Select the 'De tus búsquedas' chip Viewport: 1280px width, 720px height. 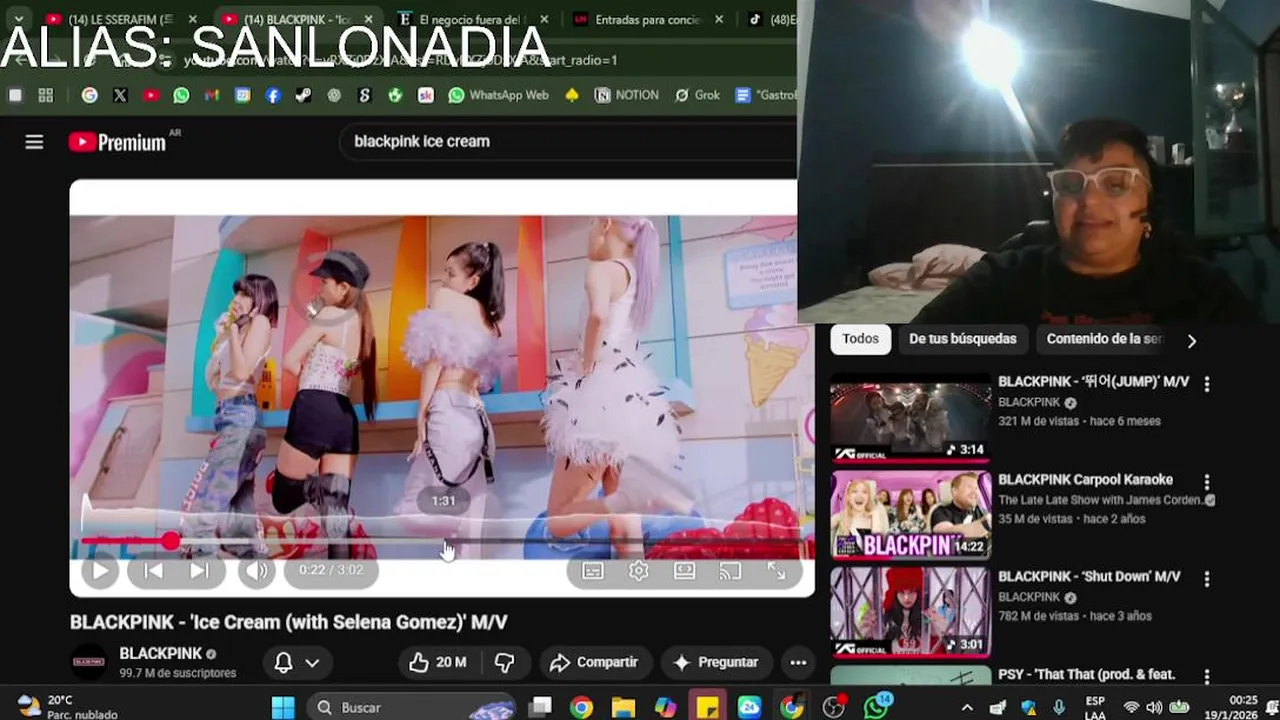962,339
